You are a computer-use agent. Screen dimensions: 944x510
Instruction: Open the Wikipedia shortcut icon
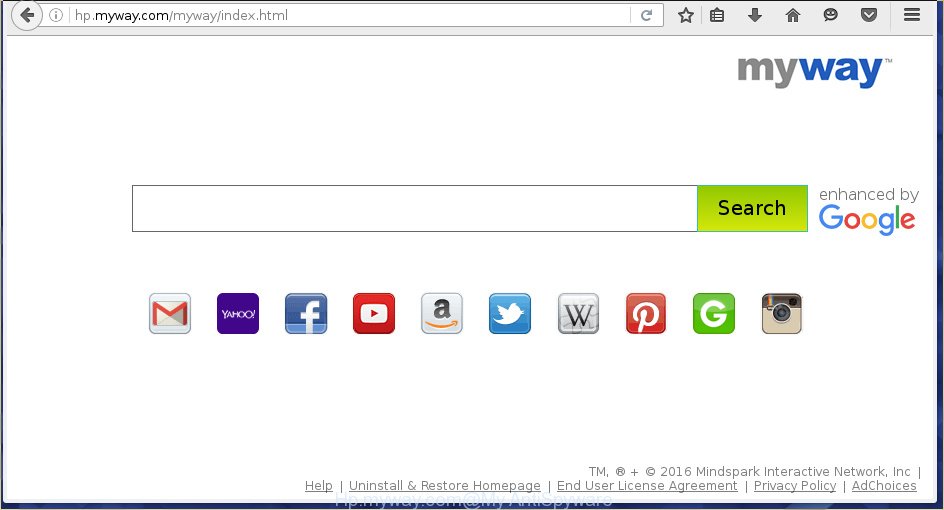tap(578, 314)
